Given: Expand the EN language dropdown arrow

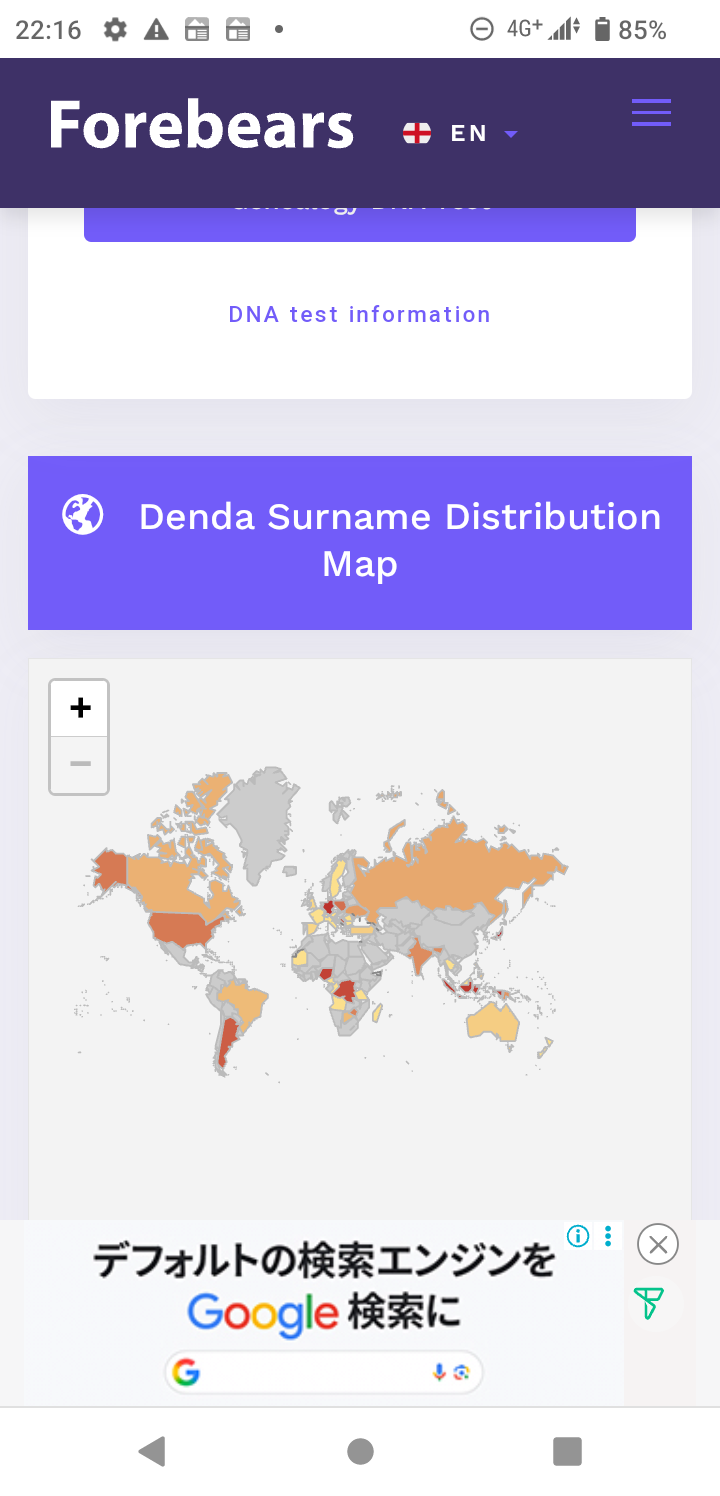Looking at the screenshot, I should click(511, 134).
